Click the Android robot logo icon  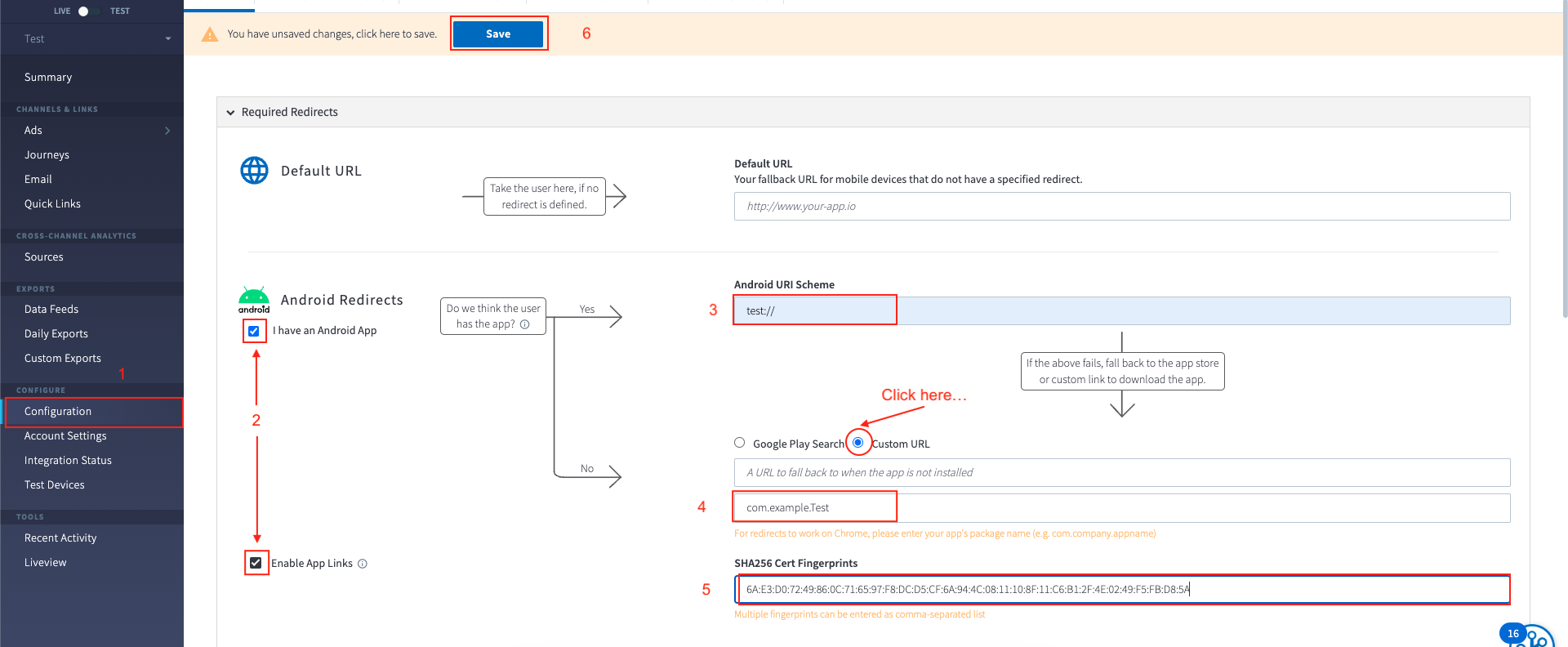[x=254, y=299]
